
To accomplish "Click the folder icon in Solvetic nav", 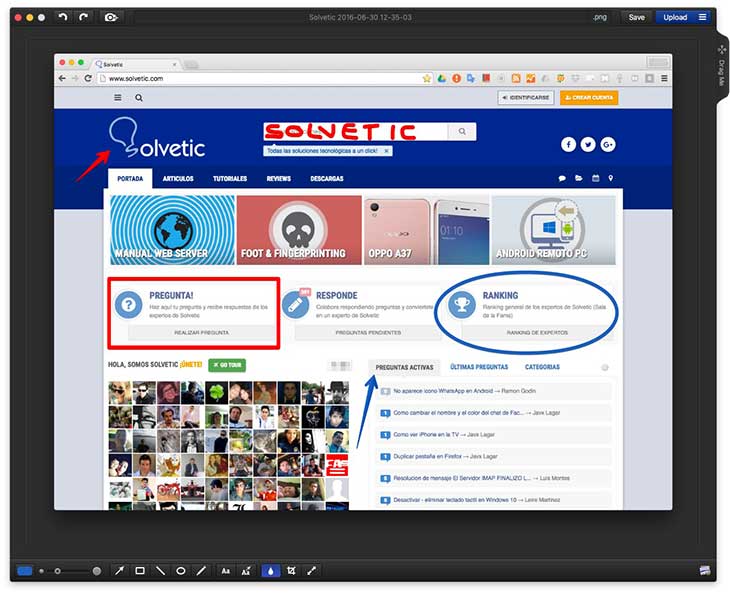I will click(579, 178).
